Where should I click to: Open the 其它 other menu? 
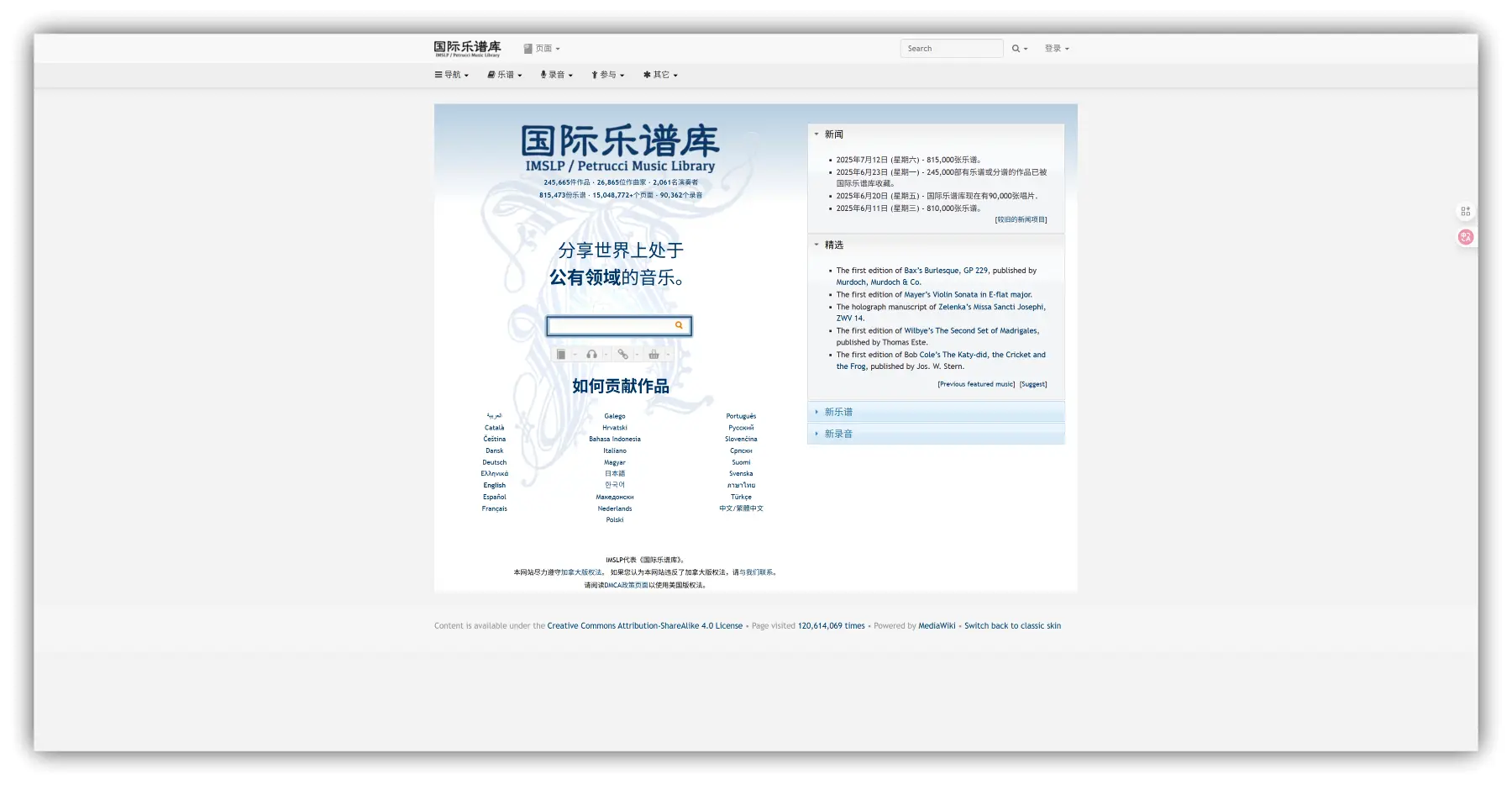pyautogui.click(x=660, y=75)
